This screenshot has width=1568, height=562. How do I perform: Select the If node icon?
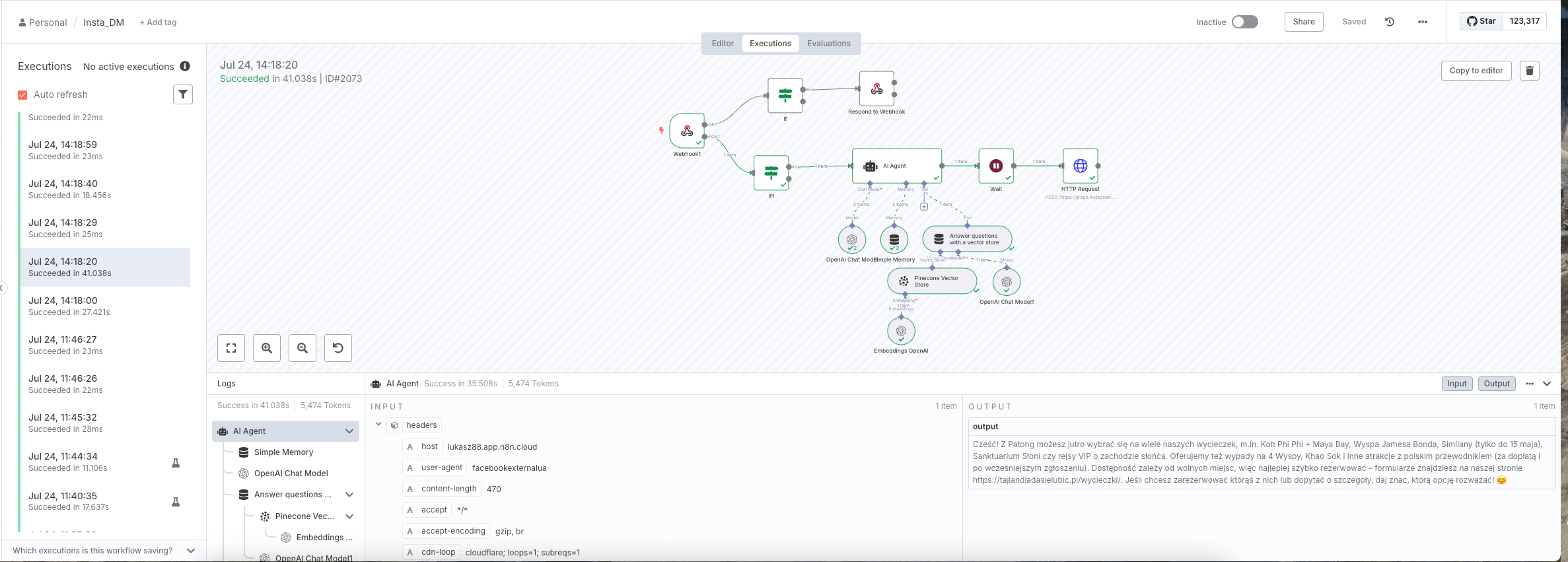click(x=785, y=96)
